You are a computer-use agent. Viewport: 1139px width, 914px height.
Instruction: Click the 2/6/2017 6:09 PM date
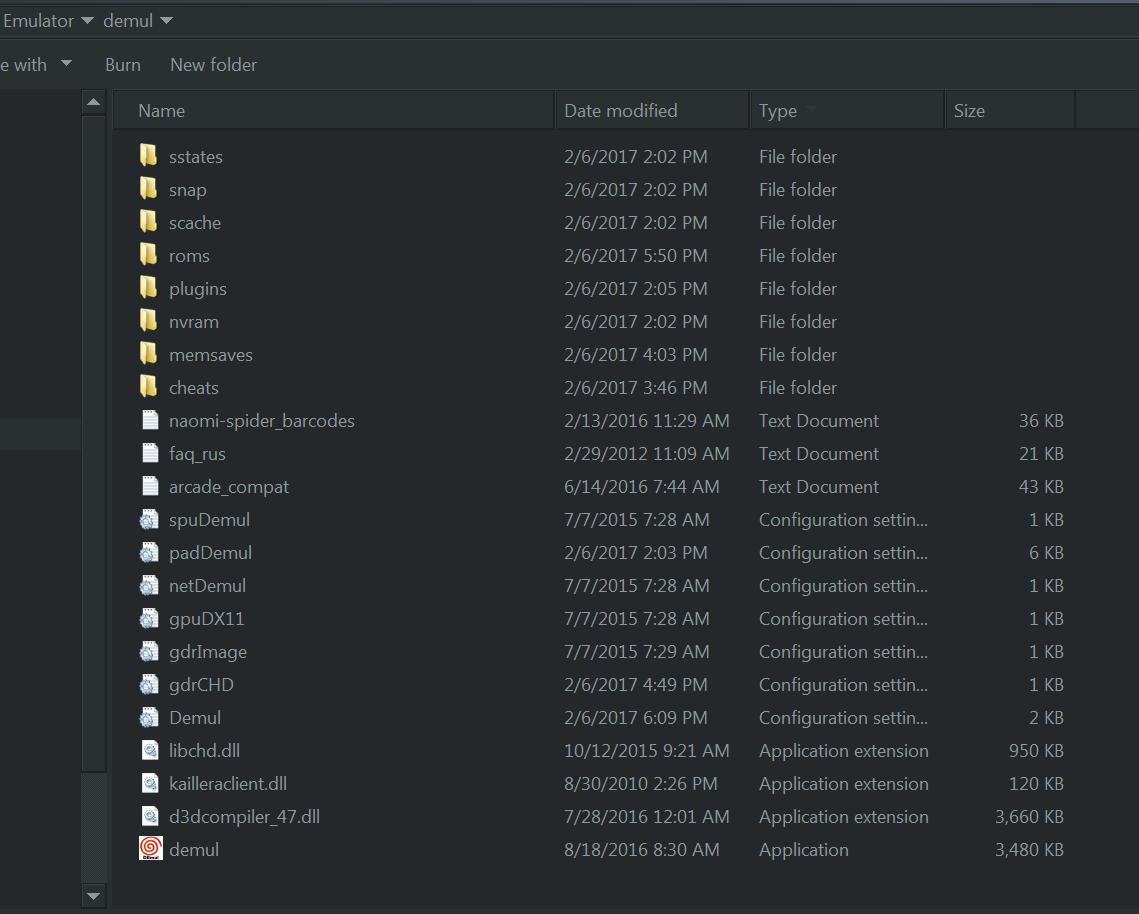pos(636,719)
